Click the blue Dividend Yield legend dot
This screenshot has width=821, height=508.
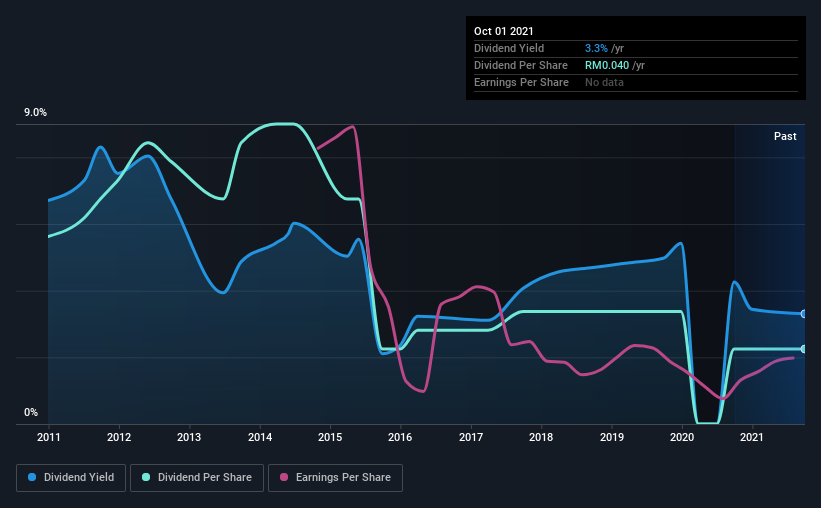click(x=32, y=477)
